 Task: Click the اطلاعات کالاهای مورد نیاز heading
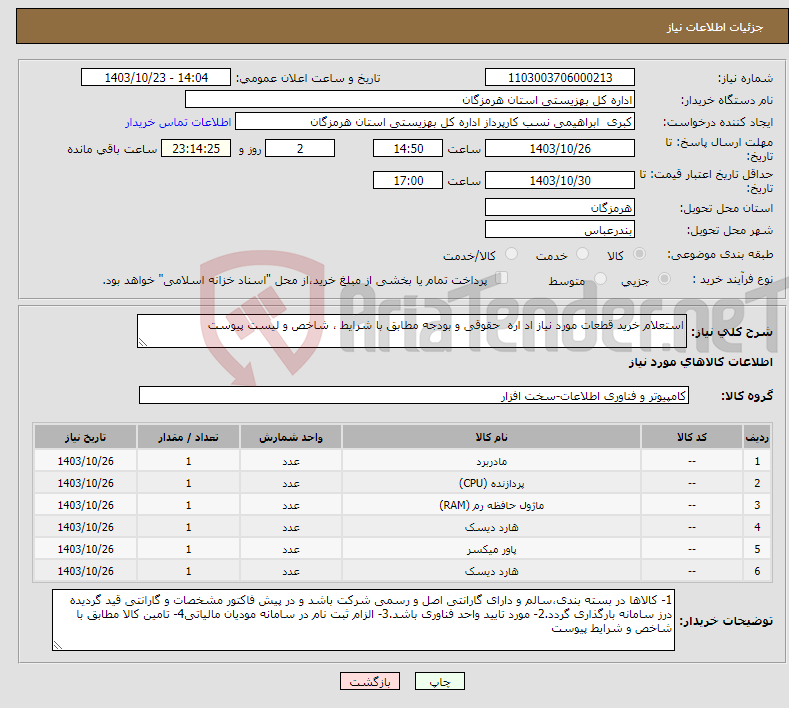(700, 362)
